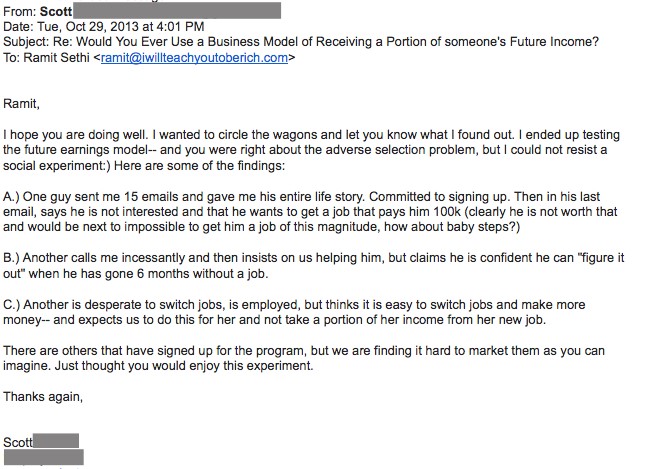
Task: Open the ramit@iwillteachyoutoberich.com email link
Action: pos(194,58)
